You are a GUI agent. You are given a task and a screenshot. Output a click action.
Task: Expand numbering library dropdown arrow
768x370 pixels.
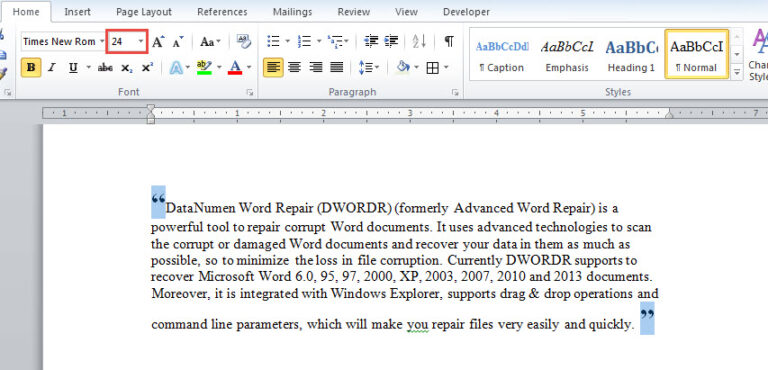319,42
